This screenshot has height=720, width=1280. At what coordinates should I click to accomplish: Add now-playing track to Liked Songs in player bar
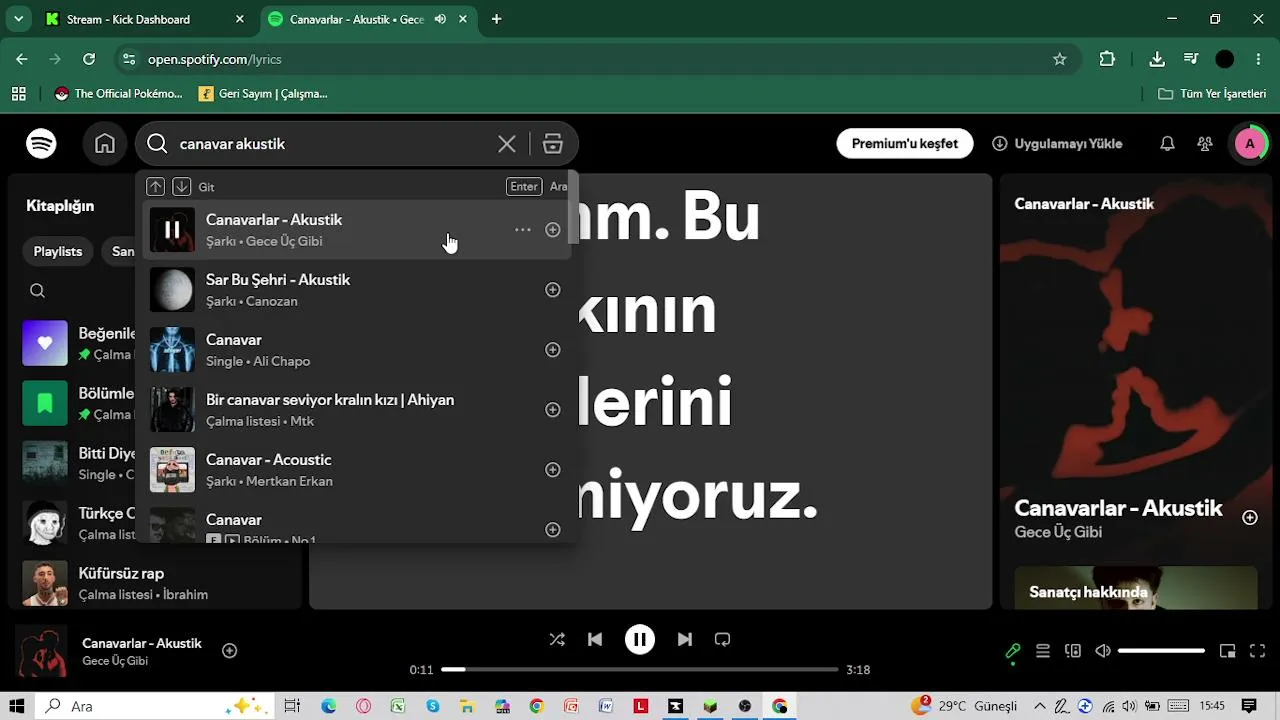pyautogui.click(x=229, y=651)
